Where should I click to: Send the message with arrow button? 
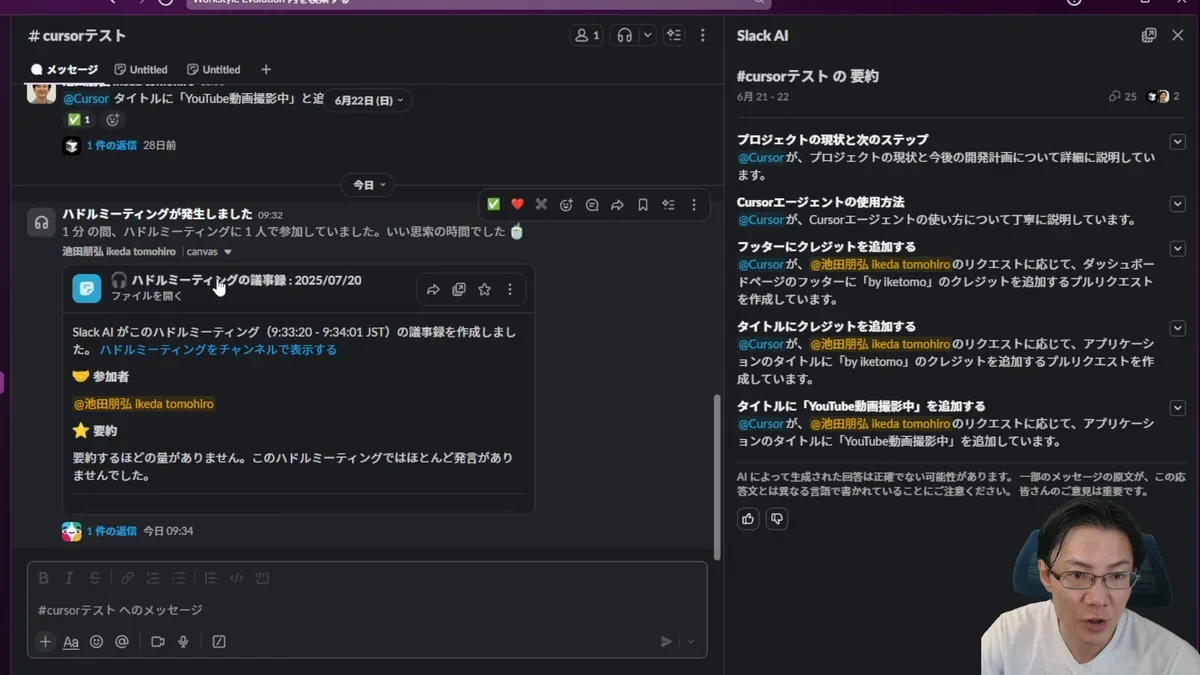pos(666,642)
